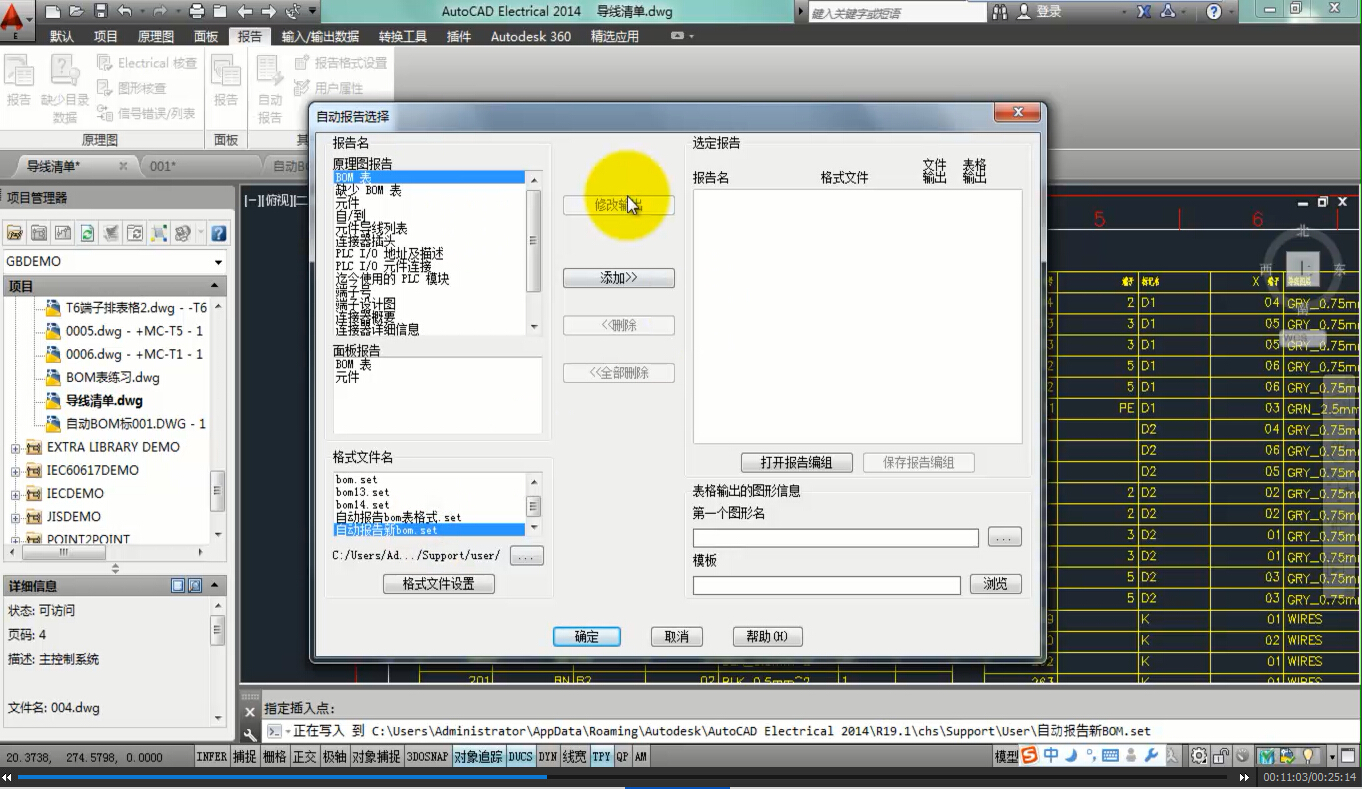This screenshot has width=1362, height=789.
Task: Click the导线清单.dwg drawing file icon
Action: pyautogui.click(x=53, y=401)
